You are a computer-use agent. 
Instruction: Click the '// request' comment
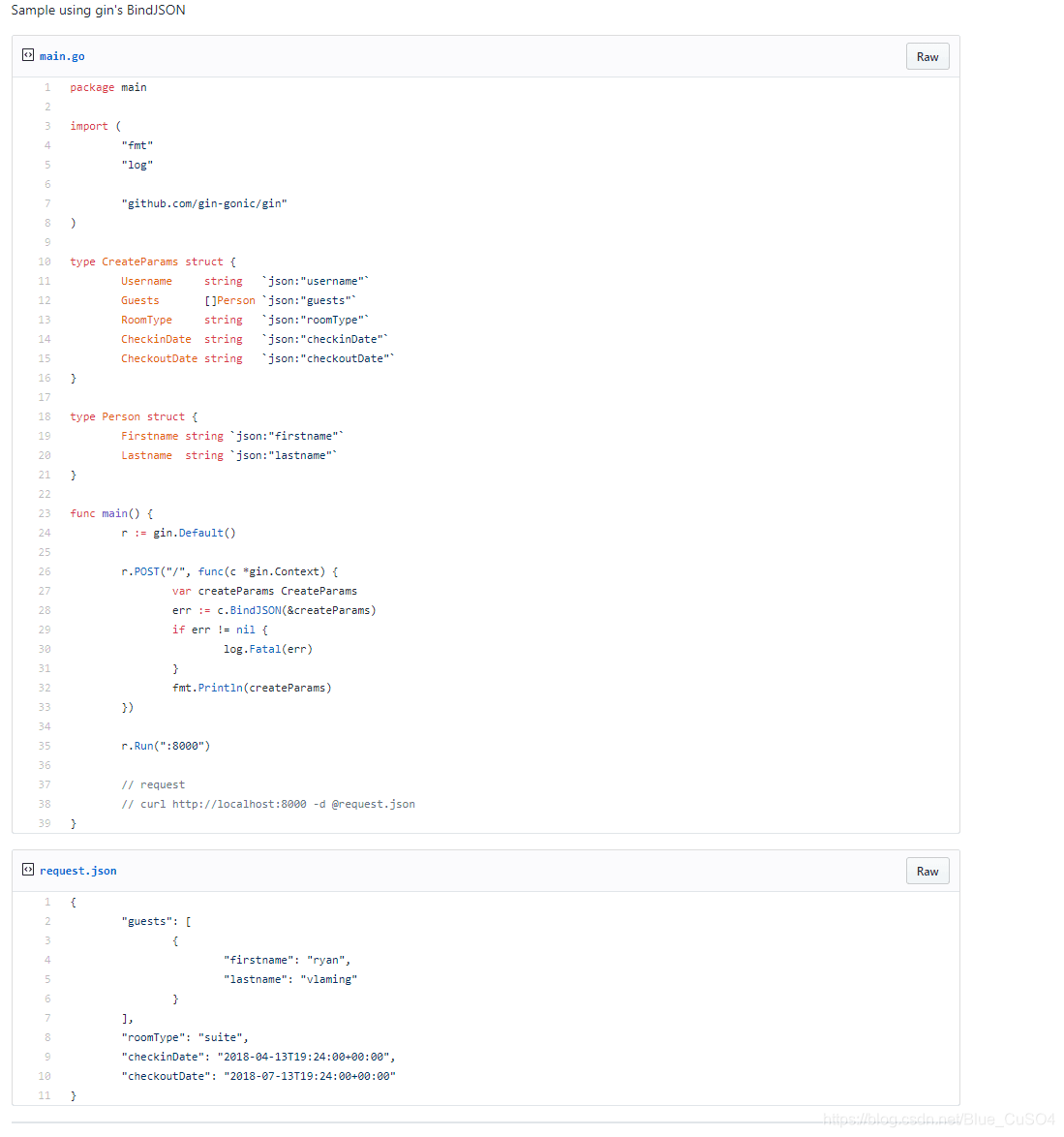coord(153,784)
